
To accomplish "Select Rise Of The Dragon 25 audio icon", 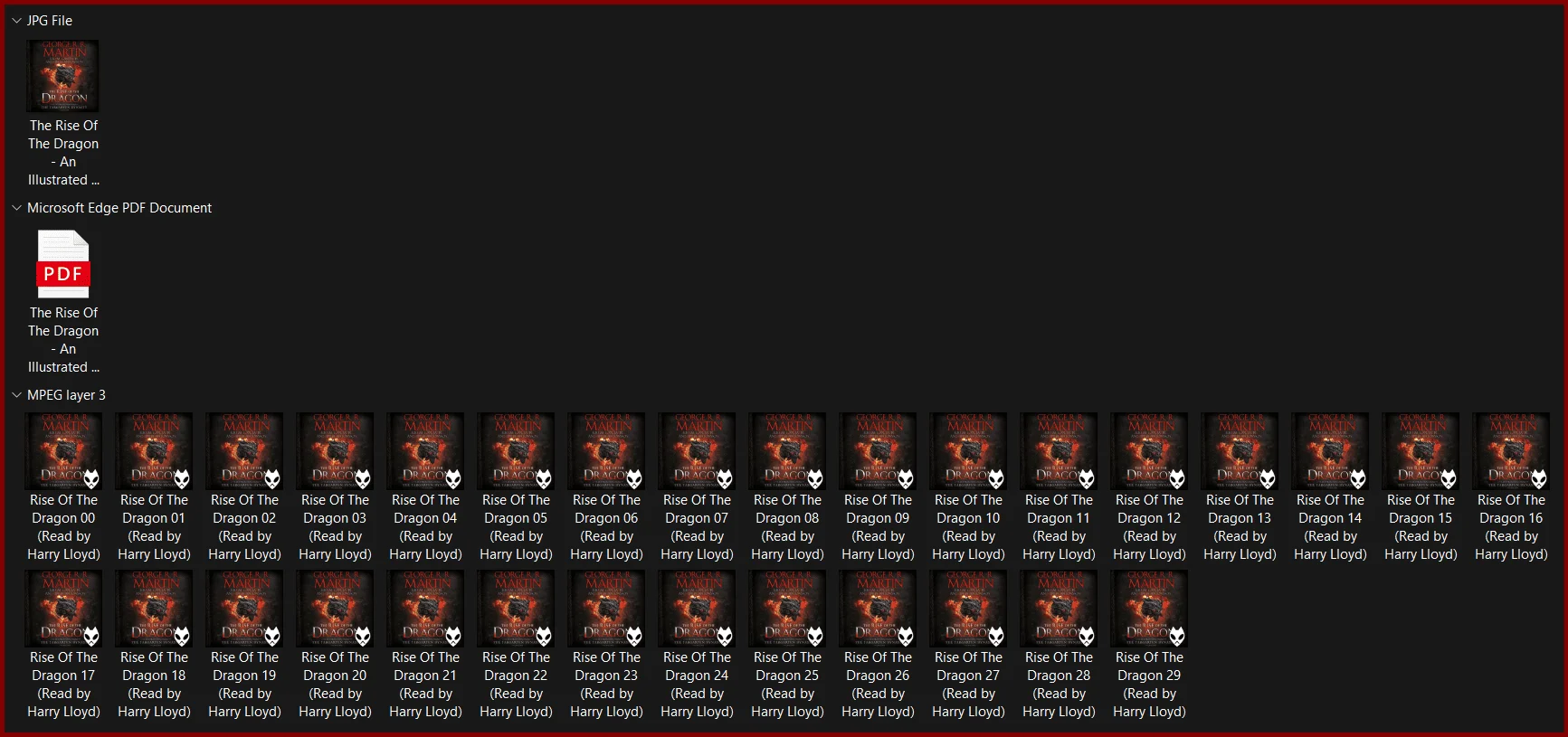I will [x=787, y=609].
